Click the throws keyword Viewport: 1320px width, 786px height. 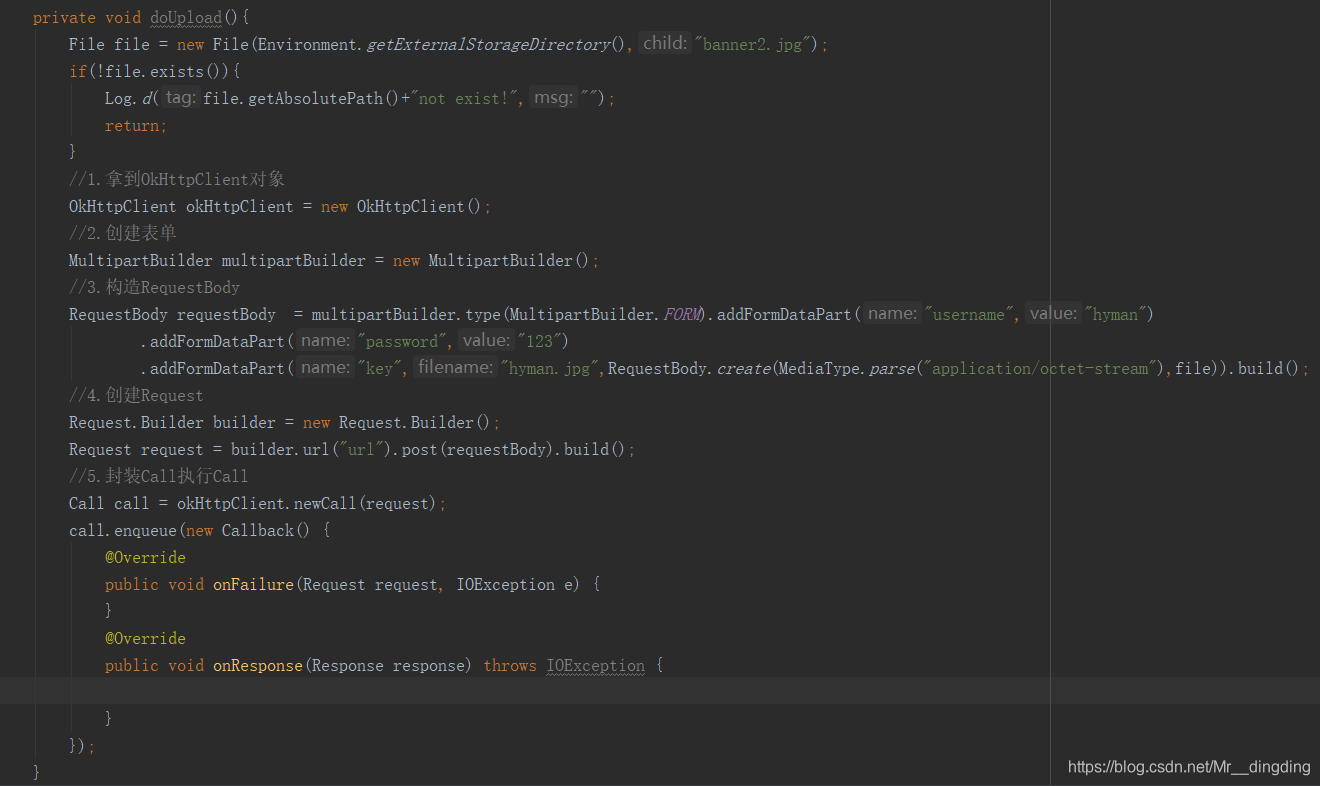[x=510, y=666]
